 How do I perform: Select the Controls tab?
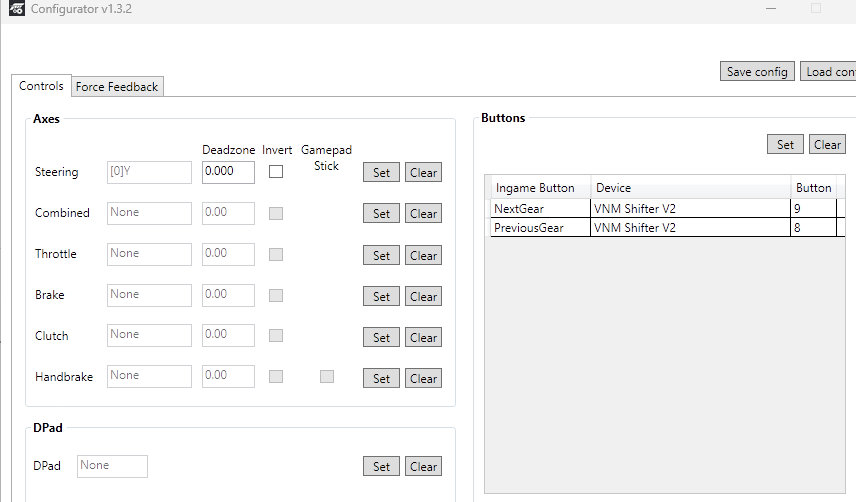pyautogui.click(x=41, y=86)
